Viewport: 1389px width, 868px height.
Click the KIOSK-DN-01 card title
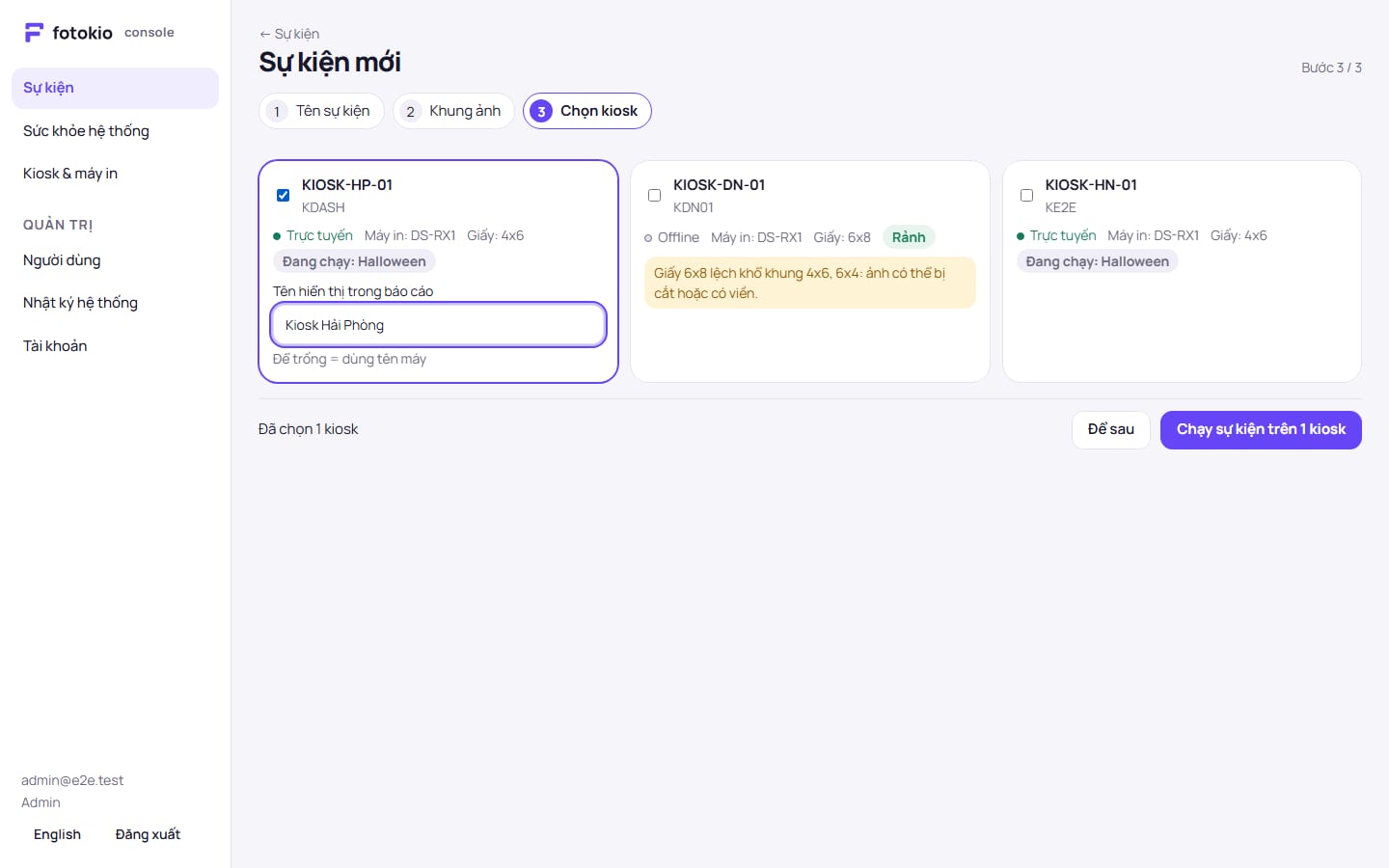click(x=720, y=185)
